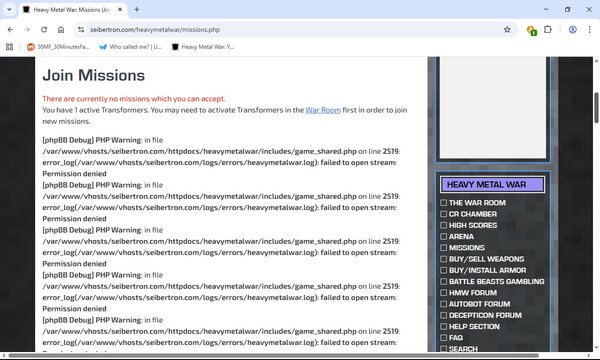Open The War Room from sidebar

click(477, 203)
